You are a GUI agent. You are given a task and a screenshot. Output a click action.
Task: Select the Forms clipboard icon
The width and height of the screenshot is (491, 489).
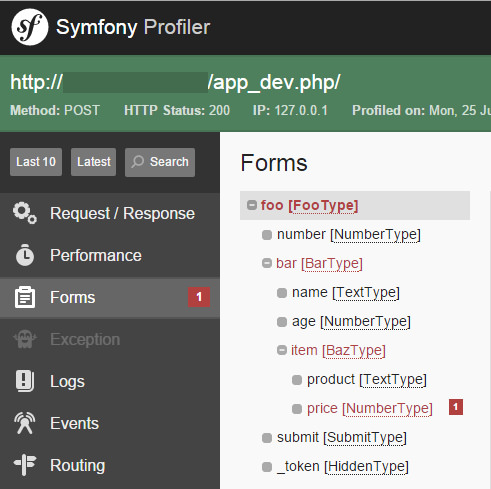pyautogui.click(x=25, y=297)
